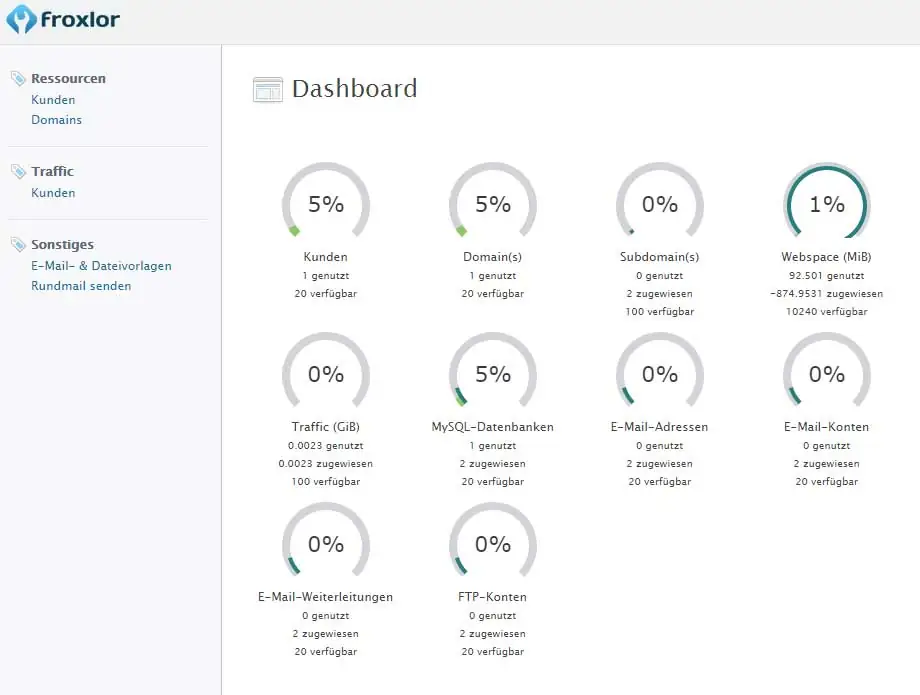Click the Domain(s) usage gauge

[x=493, y=205]
